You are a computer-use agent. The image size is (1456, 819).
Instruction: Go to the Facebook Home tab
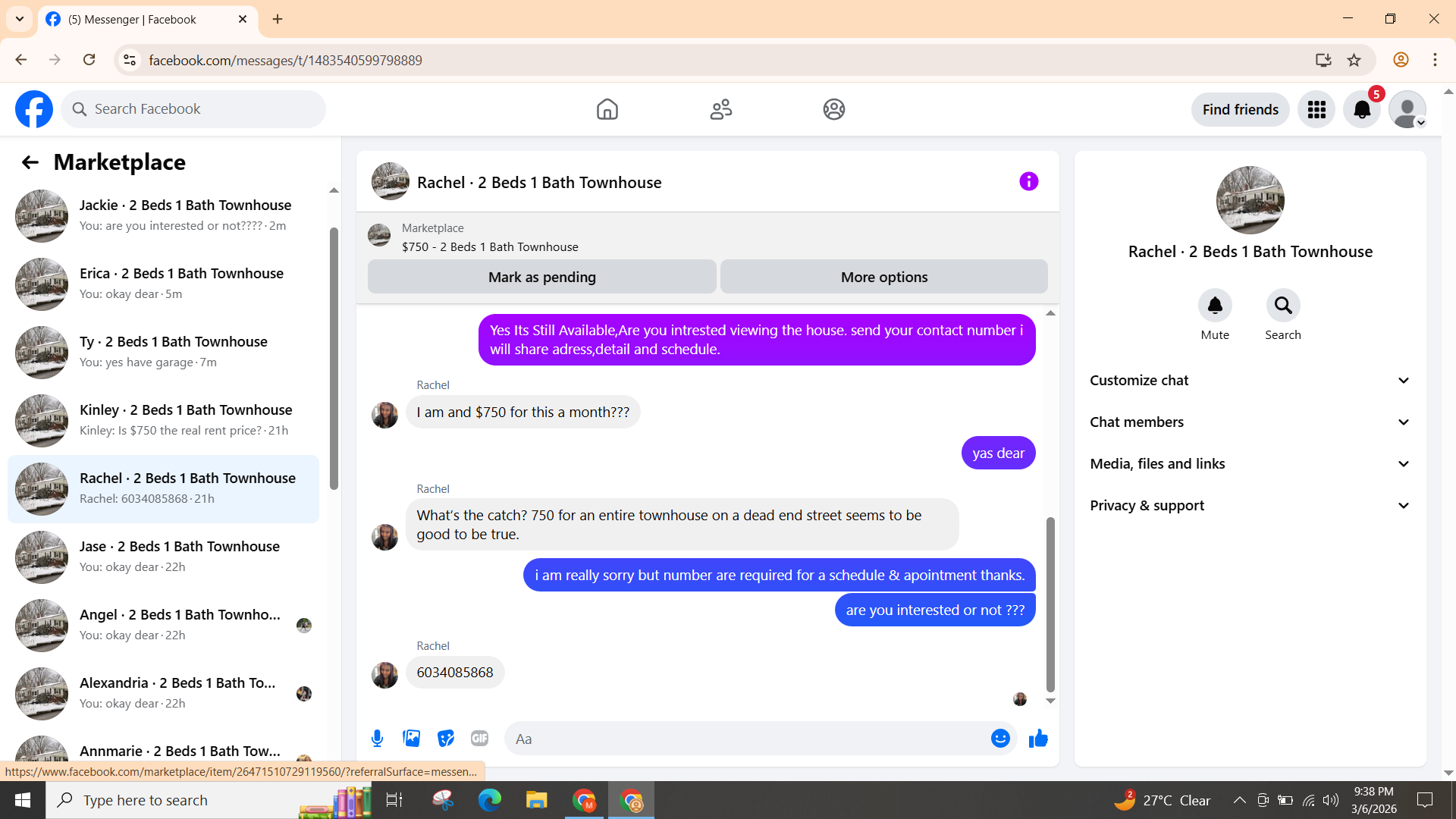(x=607, y=110)
